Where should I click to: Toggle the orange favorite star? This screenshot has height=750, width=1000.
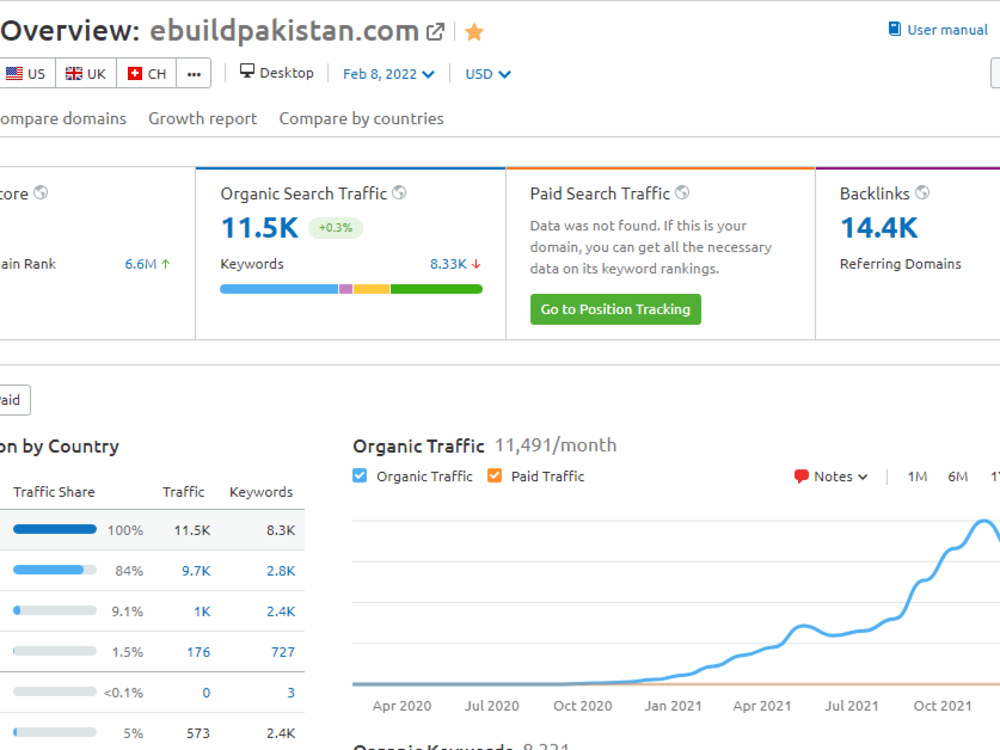tap(474, 32)
